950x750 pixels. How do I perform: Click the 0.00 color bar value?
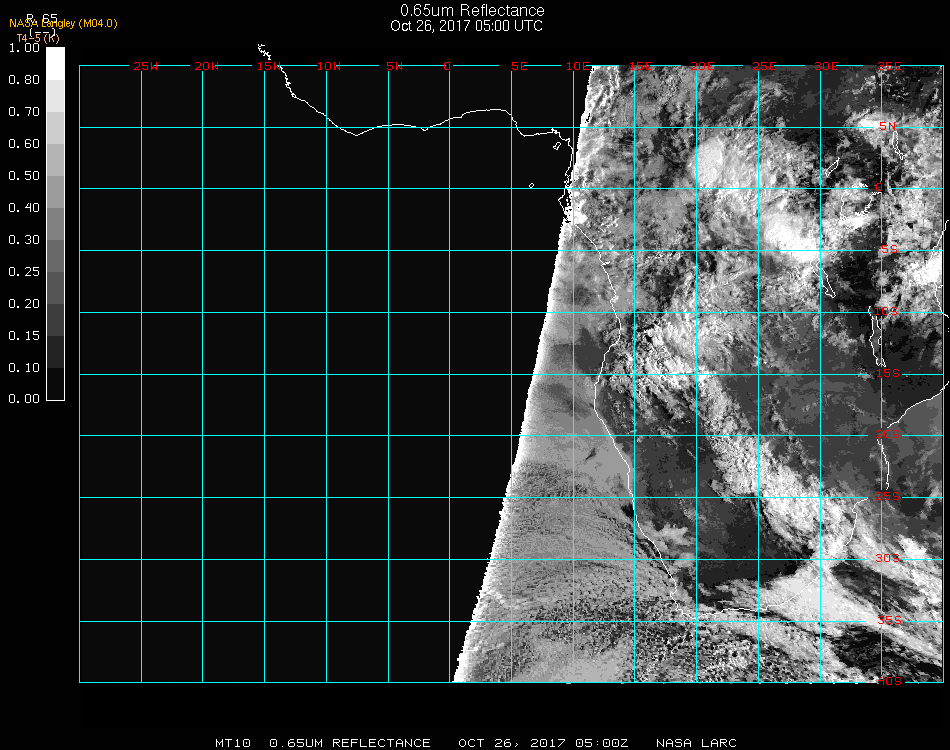pyautogui.click(x=24, y=399)
